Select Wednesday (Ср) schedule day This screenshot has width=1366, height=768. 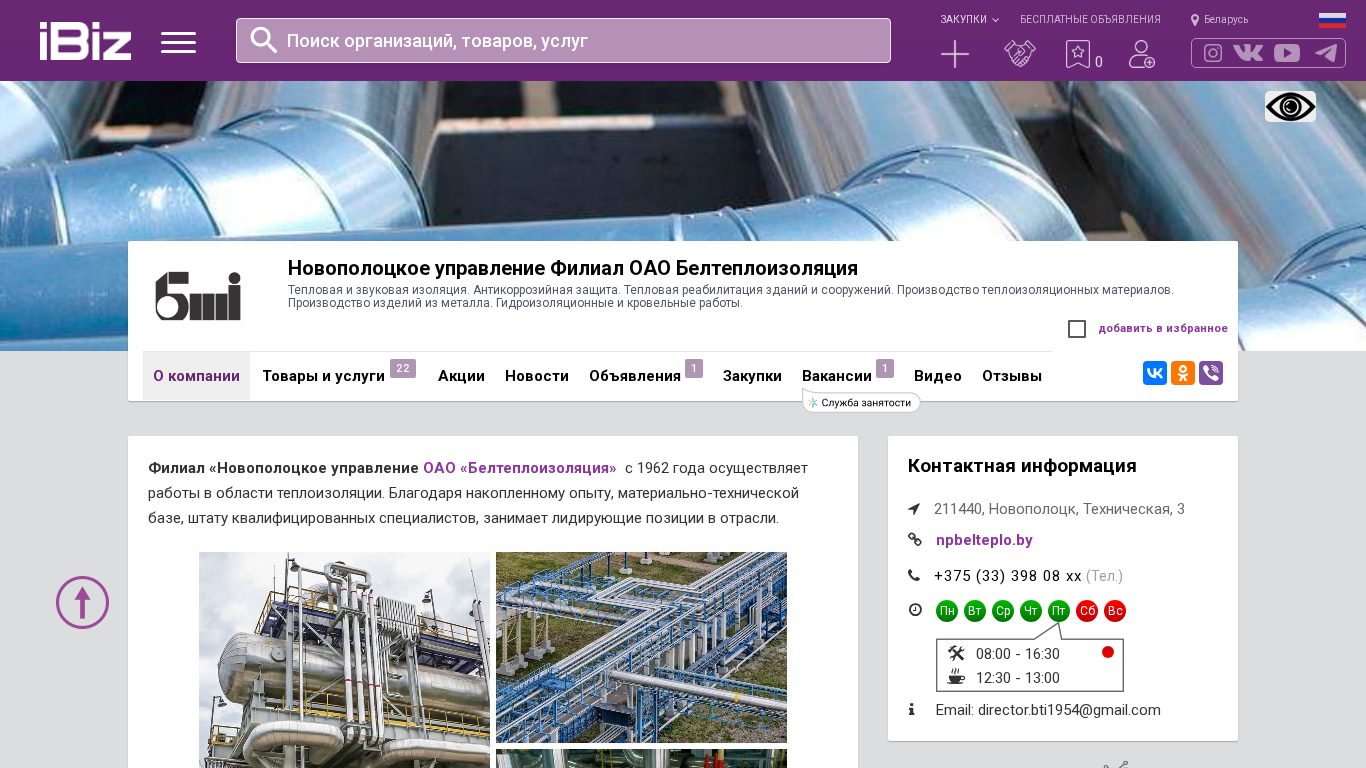point(1003,611)
